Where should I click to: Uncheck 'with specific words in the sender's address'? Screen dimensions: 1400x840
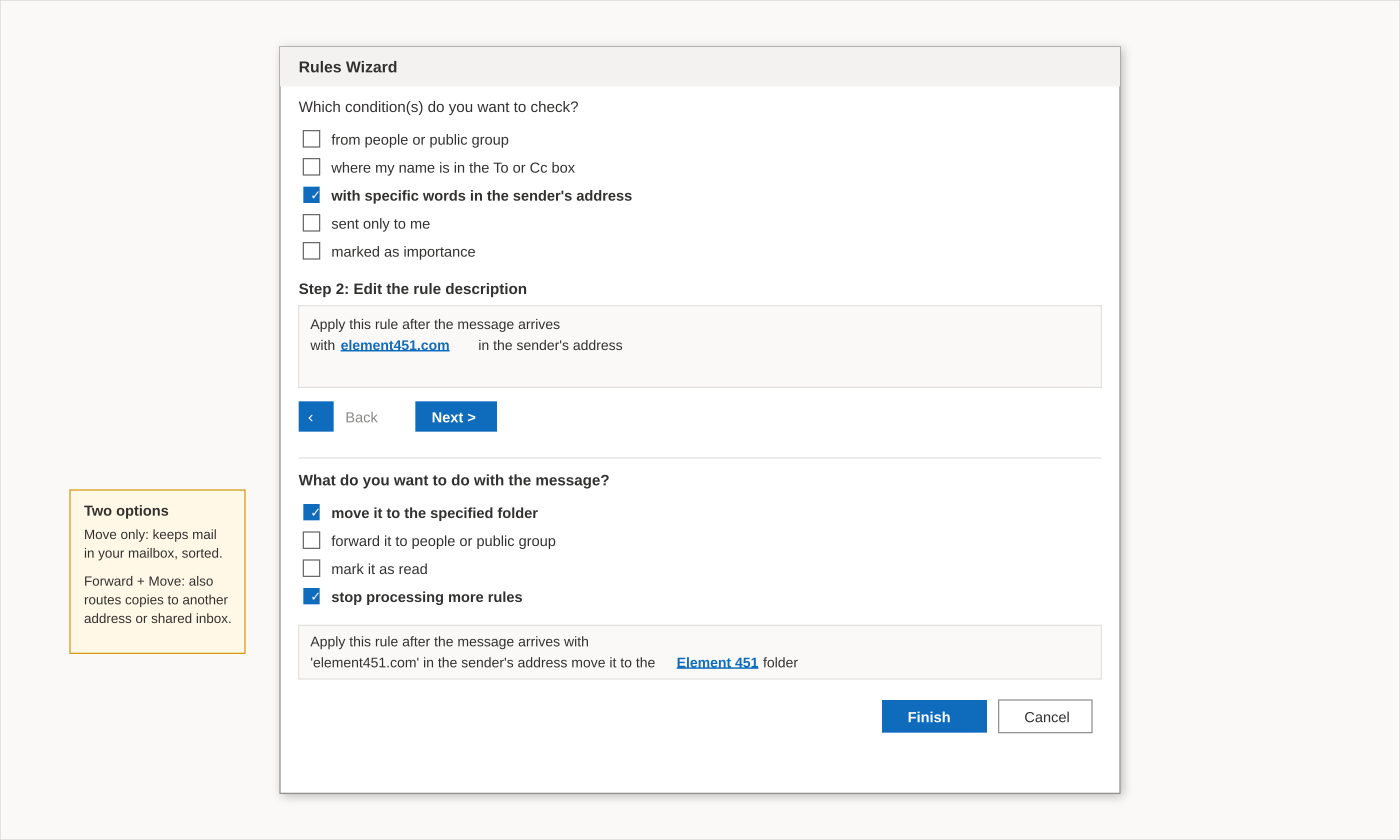tap(312, 195)
